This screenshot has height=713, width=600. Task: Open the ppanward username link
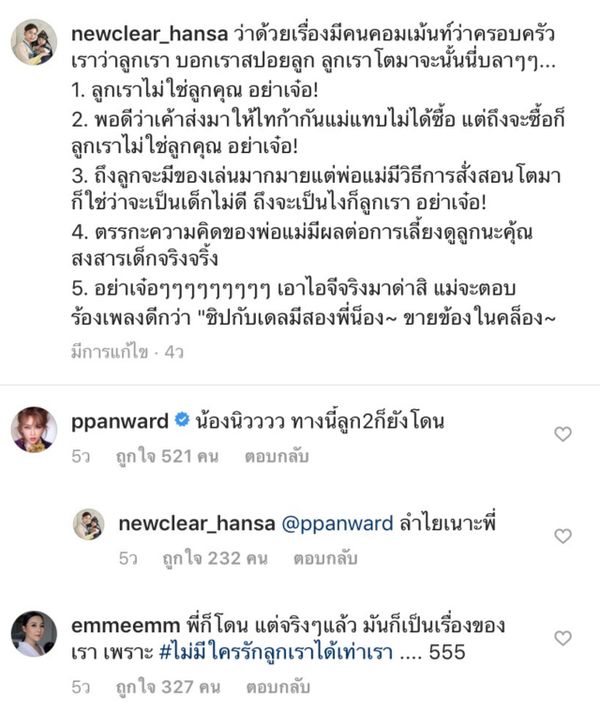pyautogui.click(x=120, y=422)
